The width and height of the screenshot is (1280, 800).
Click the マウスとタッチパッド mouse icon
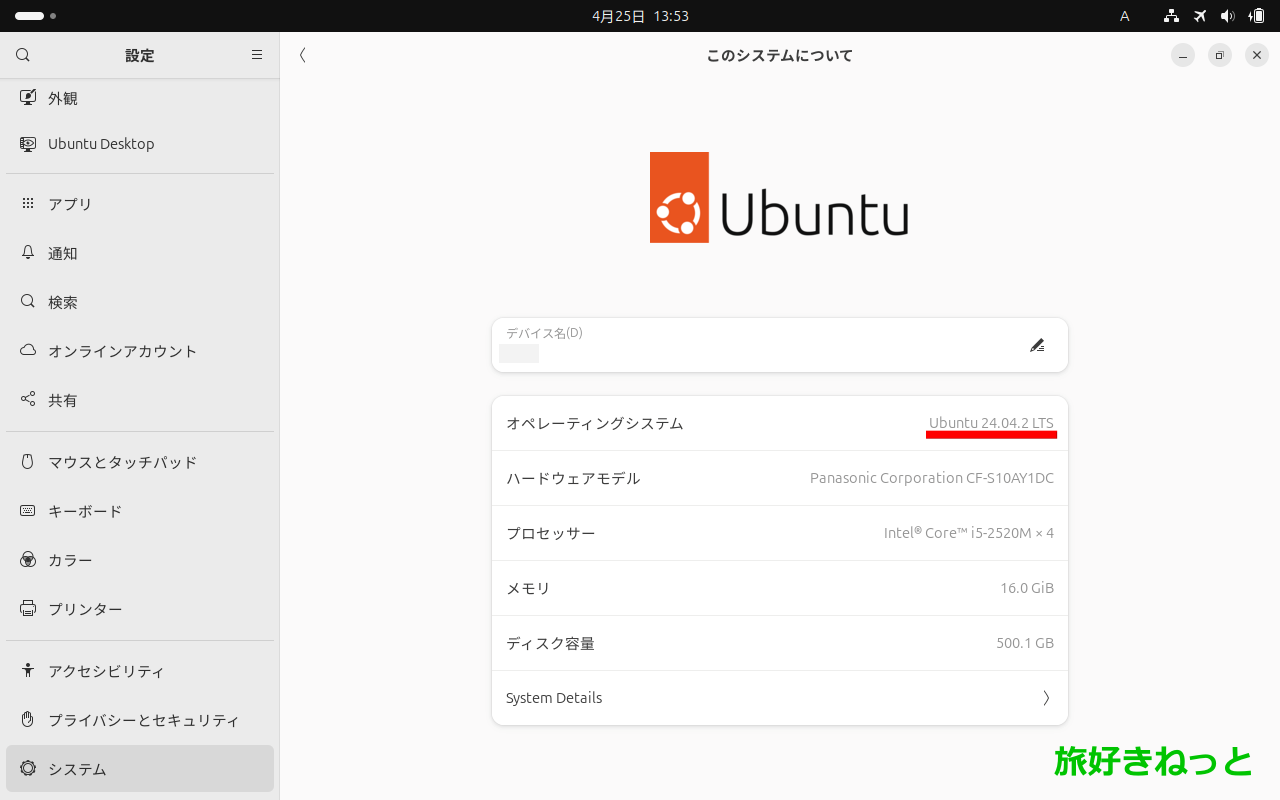coord(28,462)
